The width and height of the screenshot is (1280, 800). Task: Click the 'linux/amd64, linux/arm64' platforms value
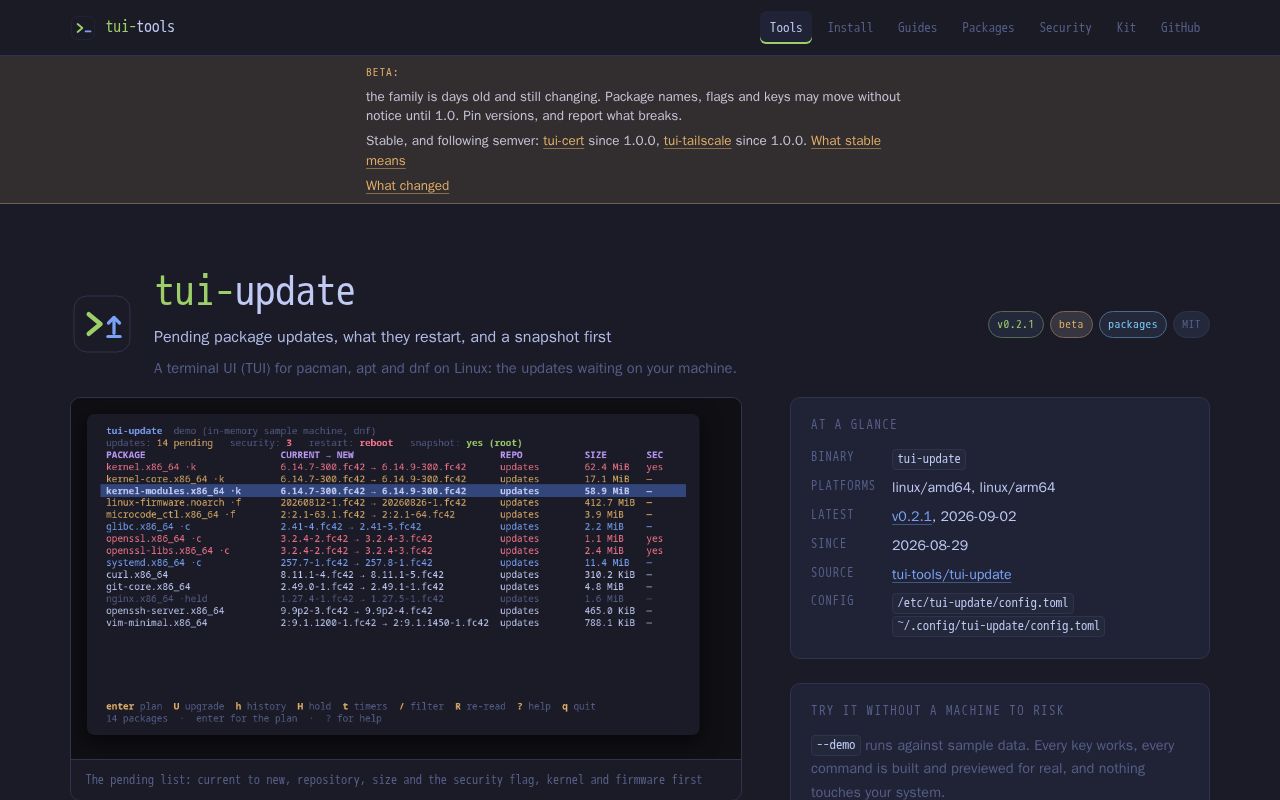[973, 488]
